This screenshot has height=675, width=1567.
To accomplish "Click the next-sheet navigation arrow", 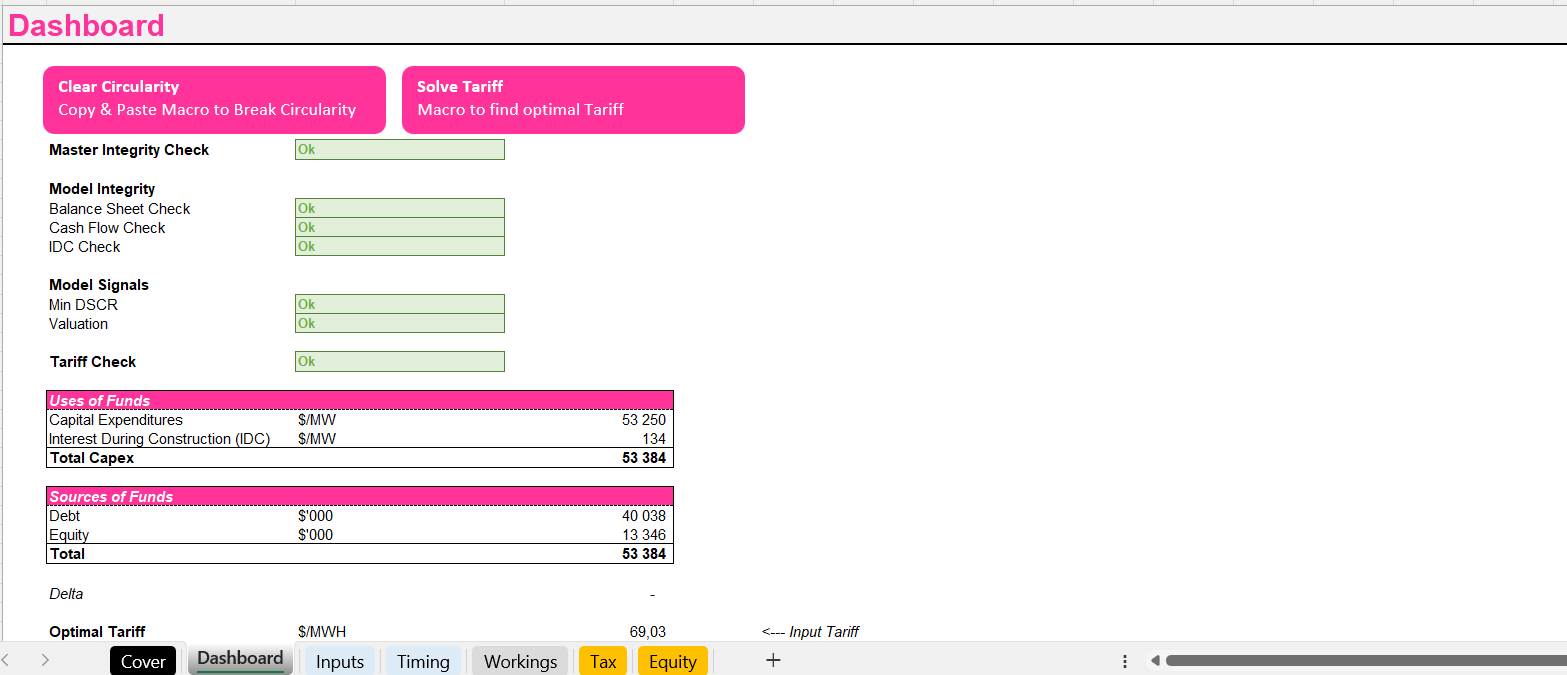I will (x=44, y=660).
